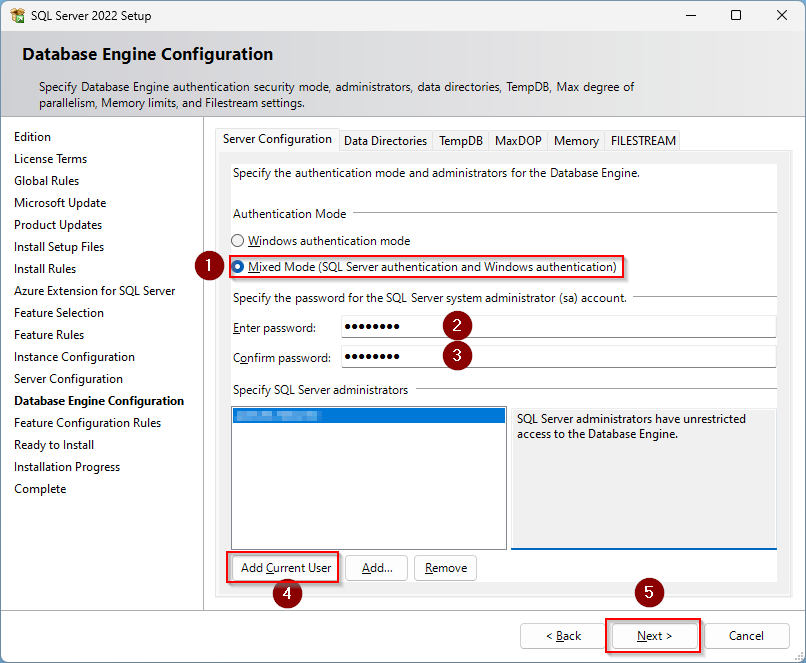Click the SQL Server Setup title bar icon

click(17, 16)
